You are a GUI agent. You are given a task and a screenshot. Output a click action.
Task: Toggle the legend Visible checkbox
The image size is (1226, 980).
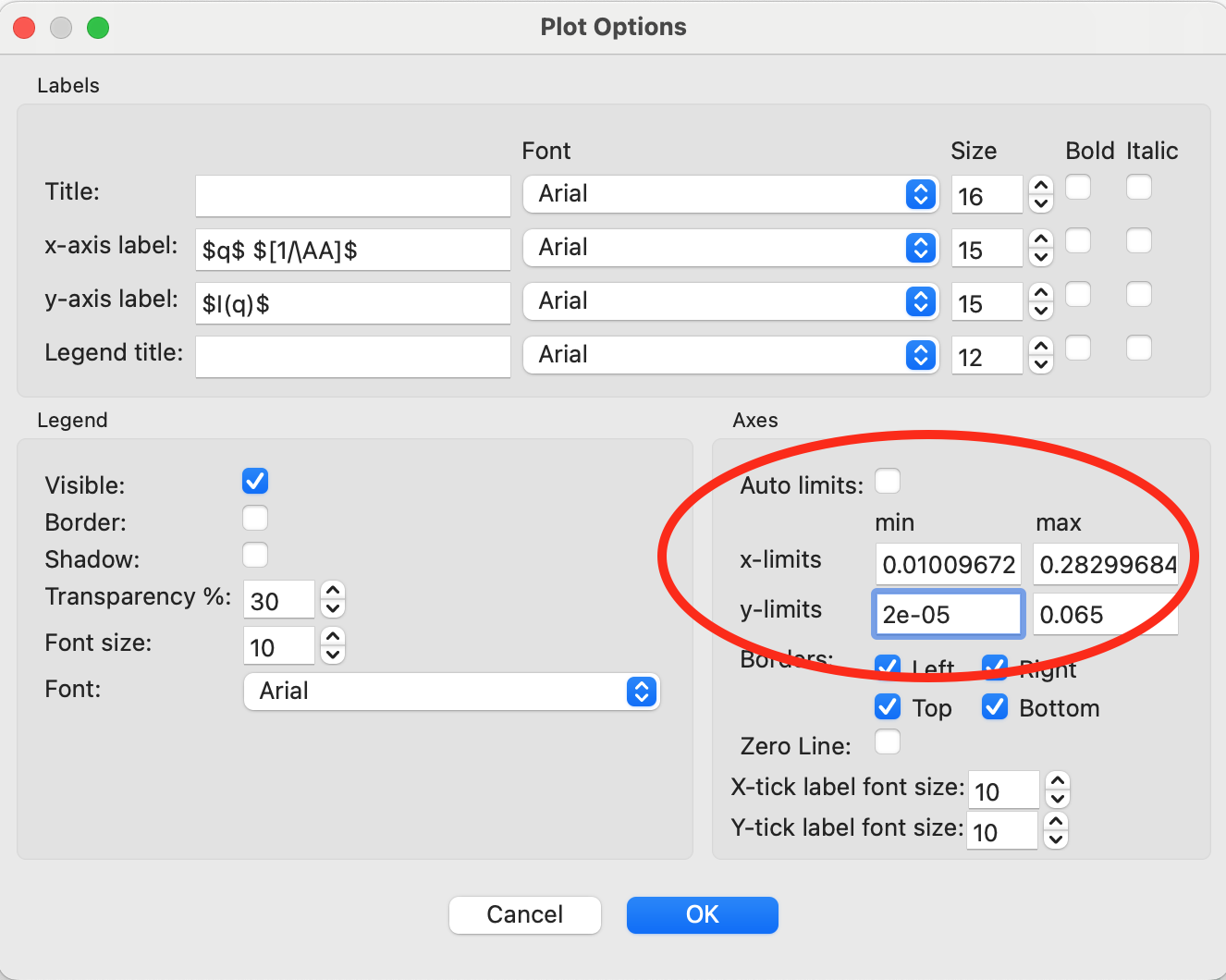tap(255, 482)
